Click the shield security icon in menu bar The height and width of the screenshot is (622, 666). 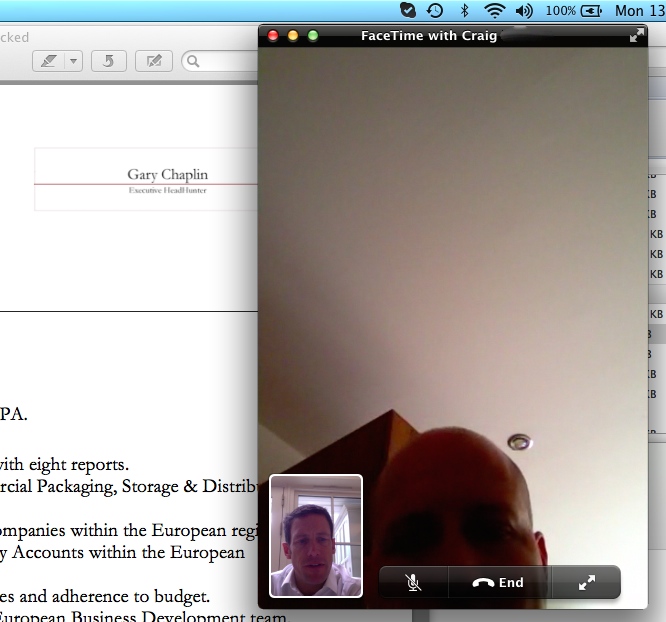coord(407,11)
